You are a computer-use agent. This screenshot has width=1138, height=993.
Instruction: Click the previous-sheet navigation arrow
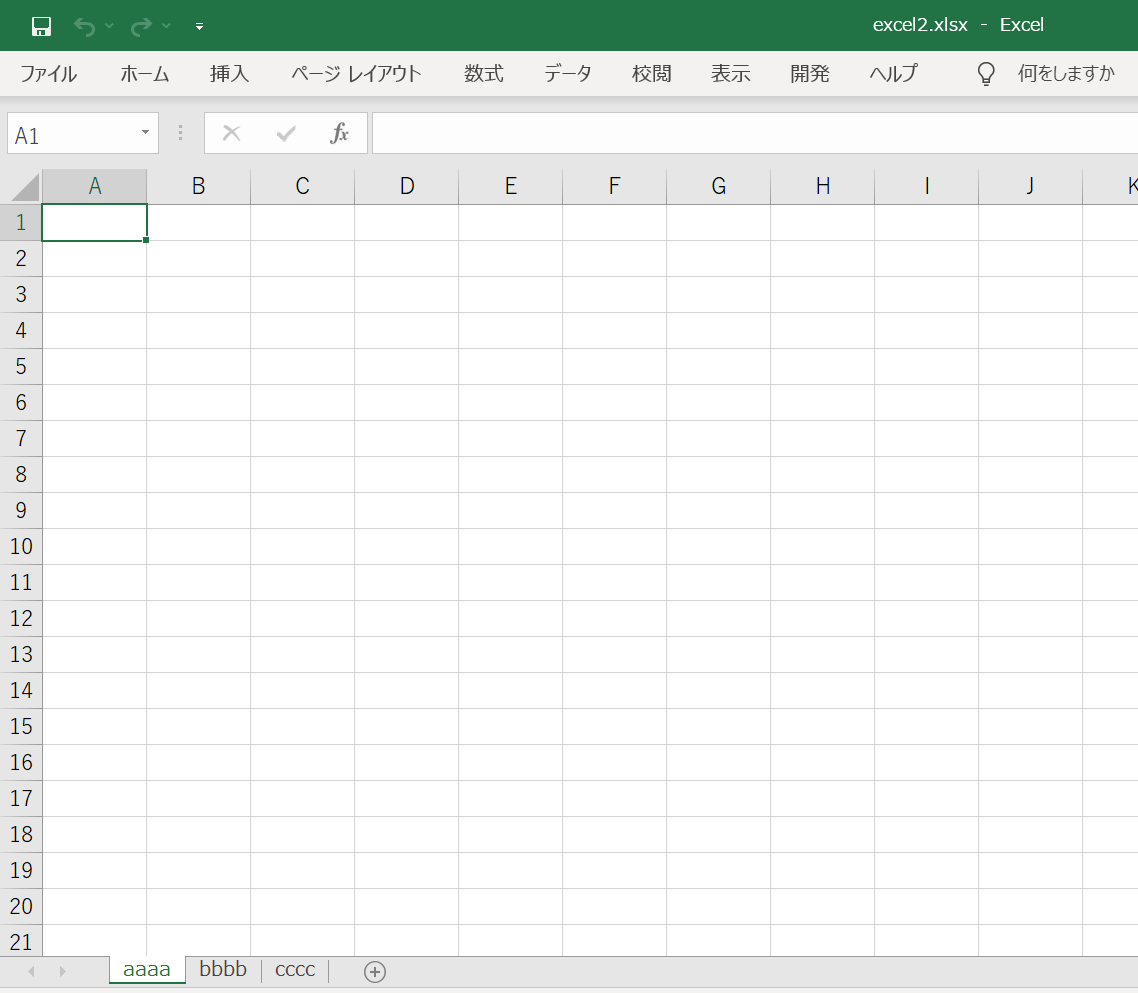pos(31,971)
